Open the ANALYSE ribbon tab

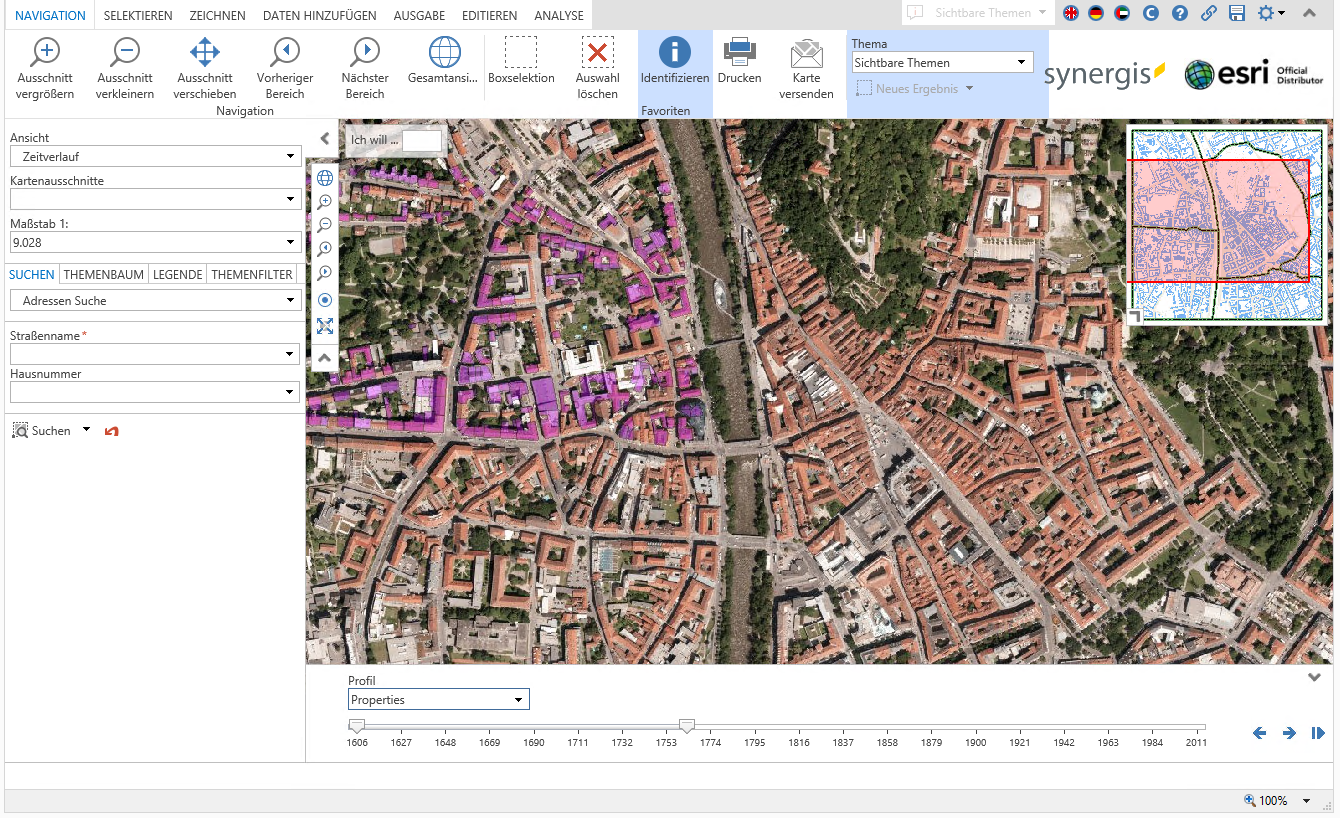(x=559, y=16)
